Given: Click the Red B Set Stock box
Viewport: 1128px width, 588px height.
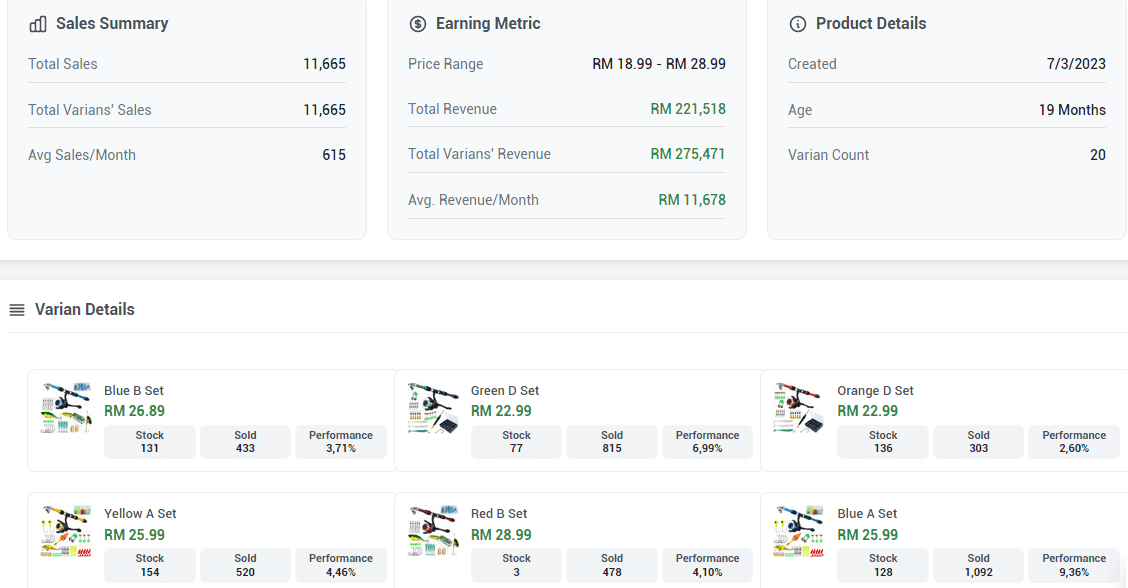Looking at the screenshot, I should [516, 565].
